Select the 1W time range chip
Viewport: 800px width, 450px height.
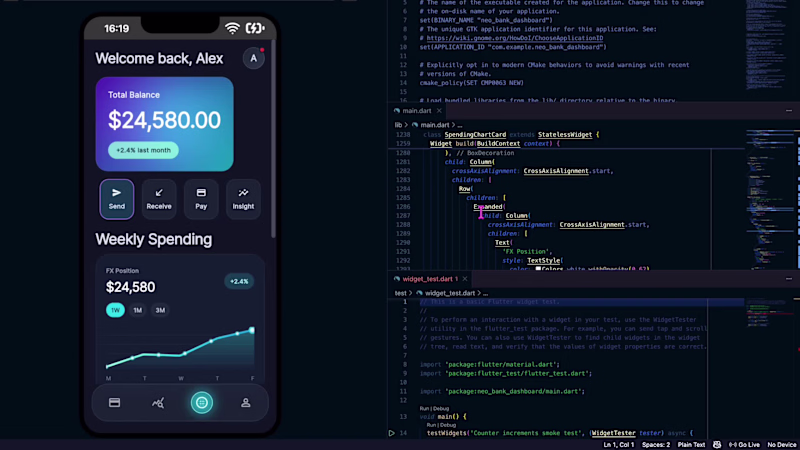point(115,310)
